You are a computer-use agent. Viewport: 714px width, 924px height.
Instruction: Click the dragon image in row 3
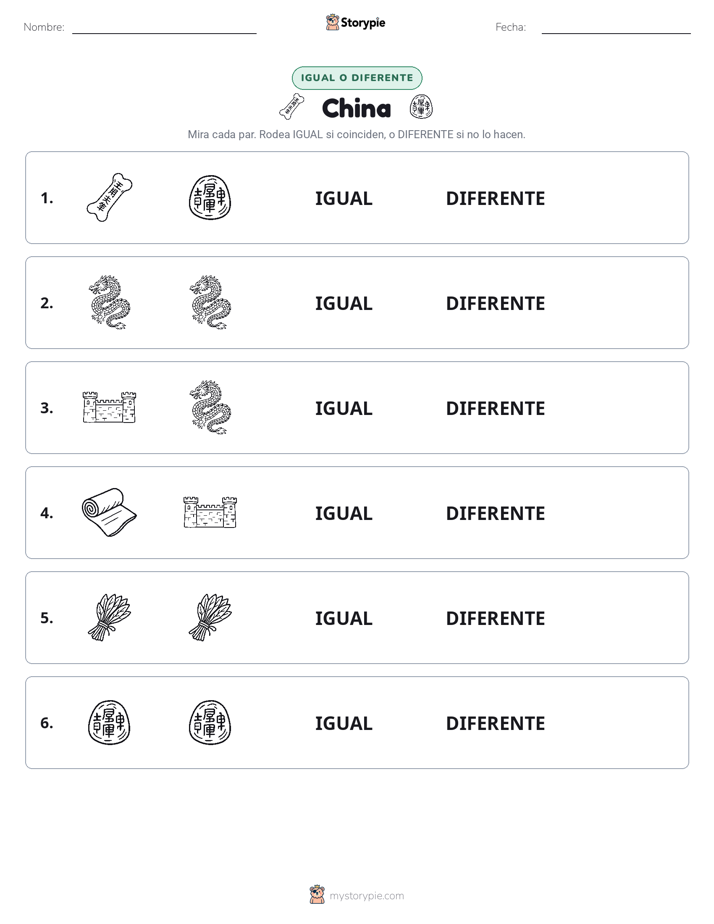coord(210,407)
